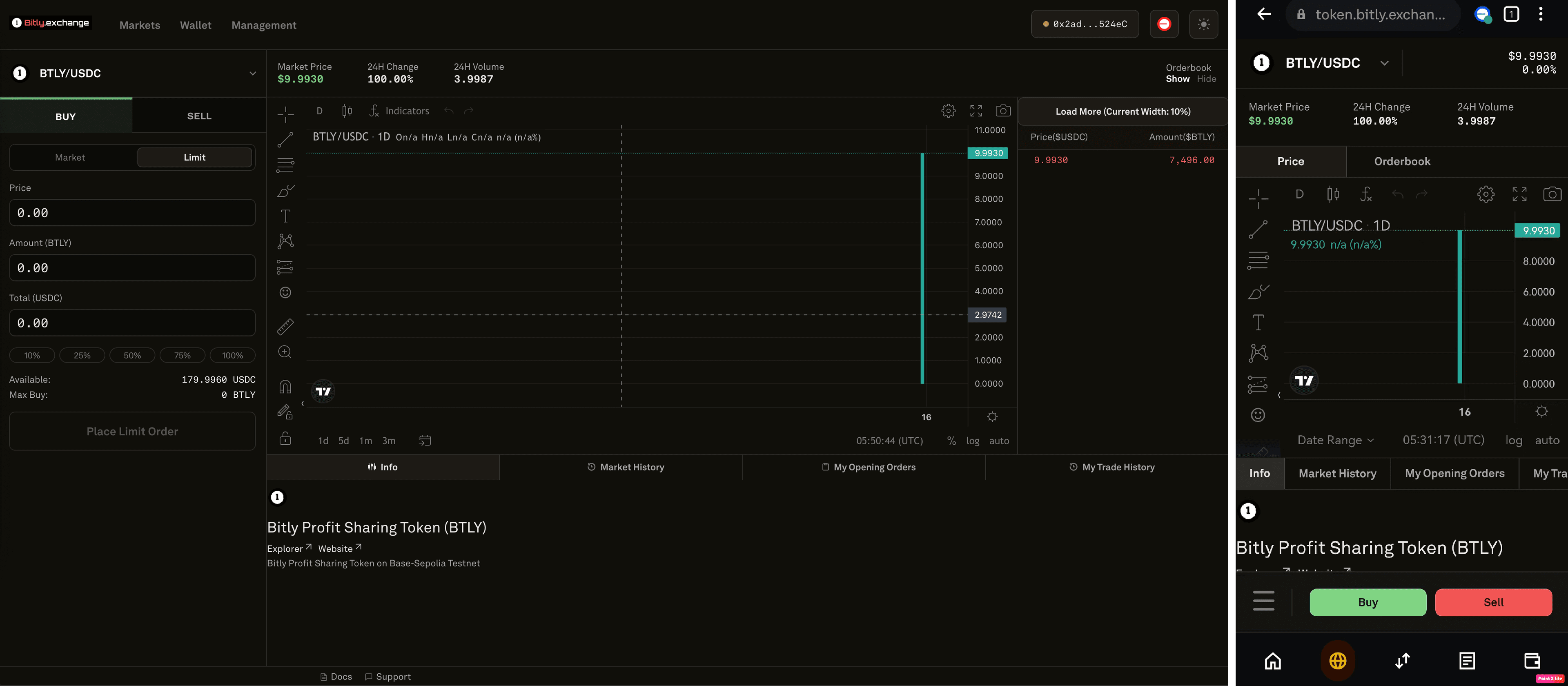This screenshot has width=1568, height=686.
Task: Open Website link for BTLY token
Action: point(340,548)
